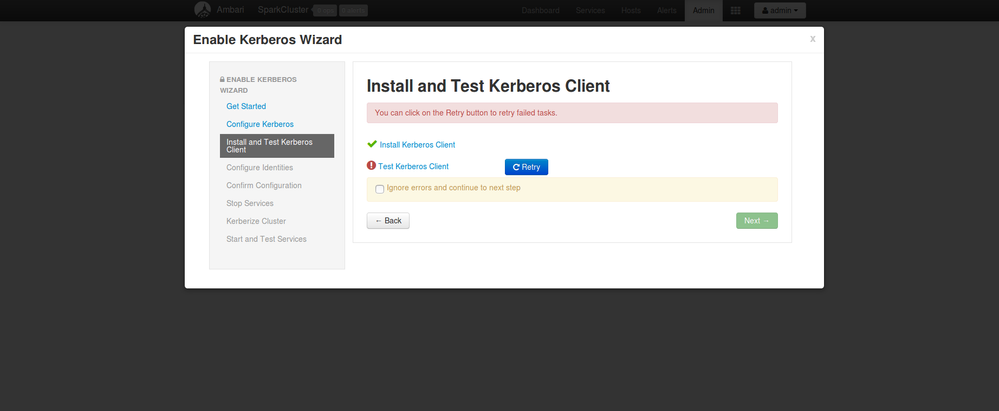Go to Get Started wizard step
This screenshot has height=411, width=999.
246,106
